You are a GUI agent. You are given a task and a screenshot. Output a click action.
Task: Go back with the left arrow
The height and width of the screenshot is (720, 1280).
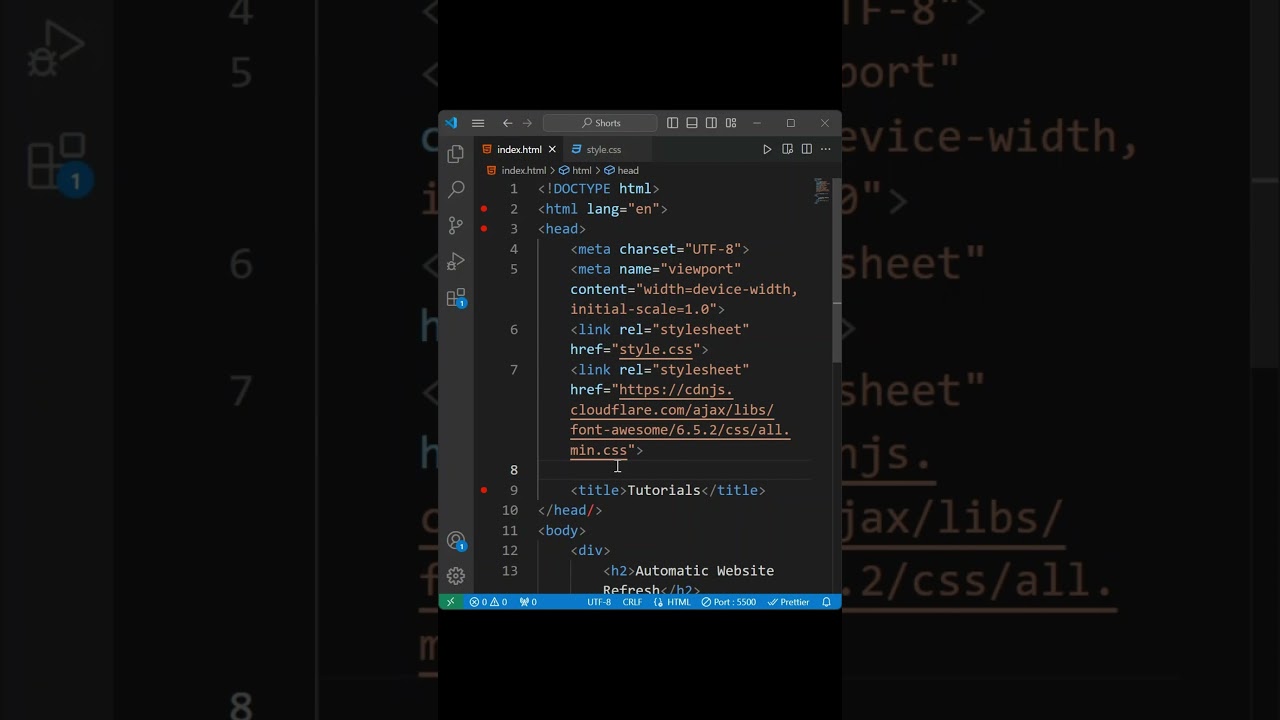[508, 123]
